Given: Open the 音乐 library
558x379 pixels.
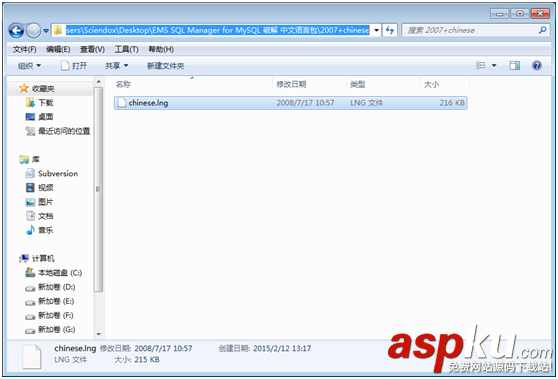Looking at the screenshot, I should 46,230.
